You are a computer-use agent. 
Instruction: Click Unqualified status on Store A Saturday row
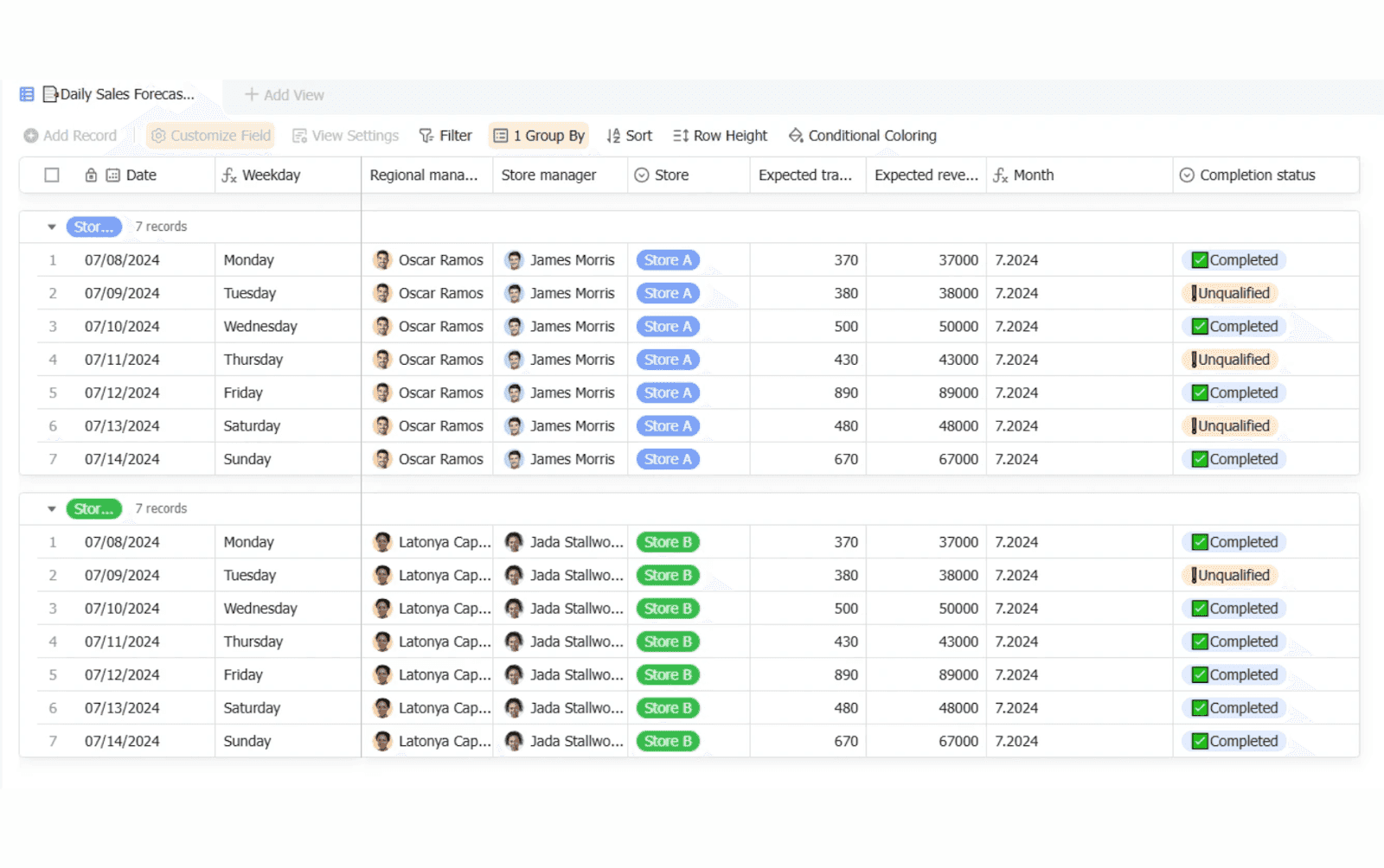point(1230,426)
